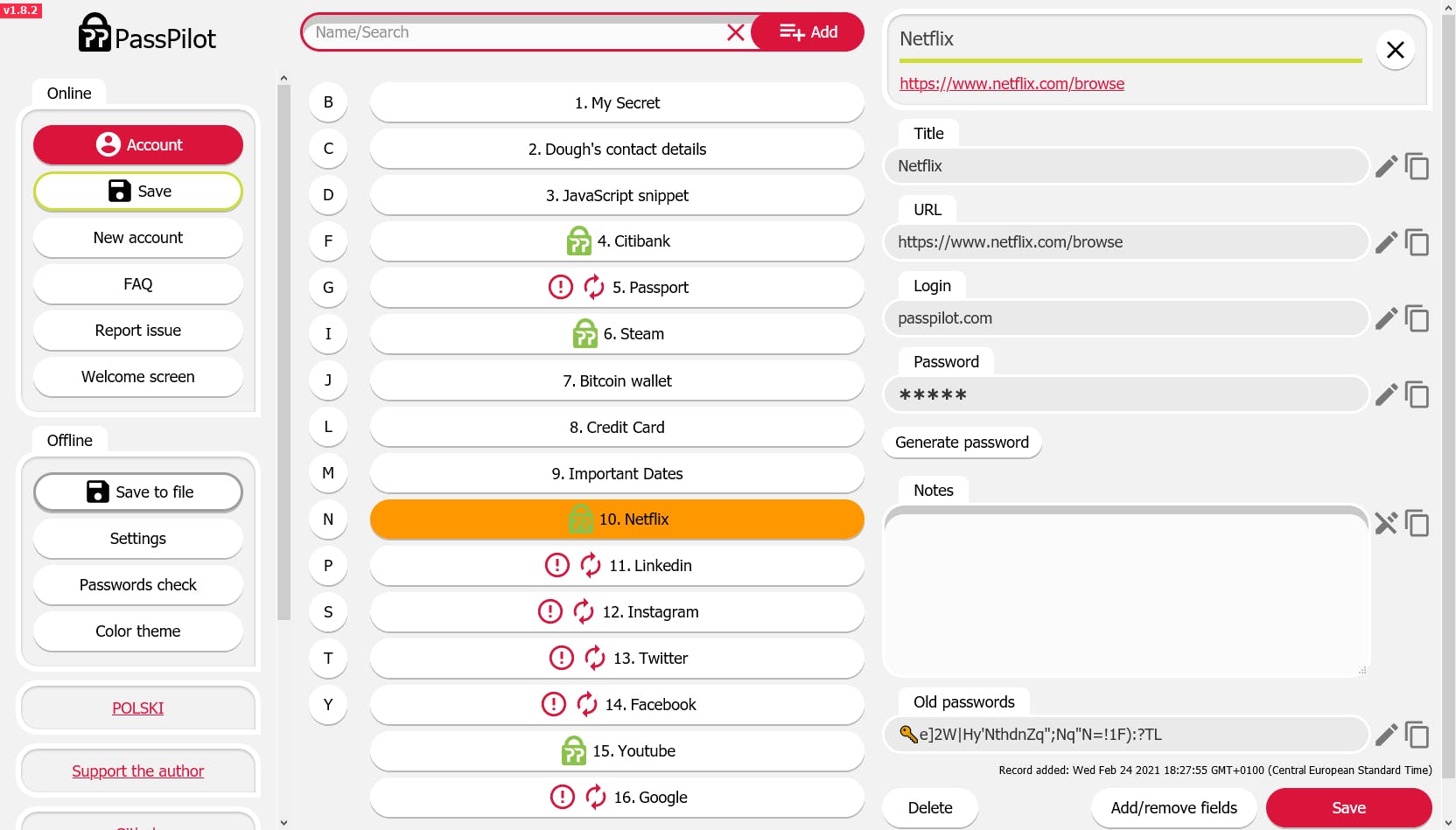
Task: Click the key icon in Old passwords
Action: point(908,734)
